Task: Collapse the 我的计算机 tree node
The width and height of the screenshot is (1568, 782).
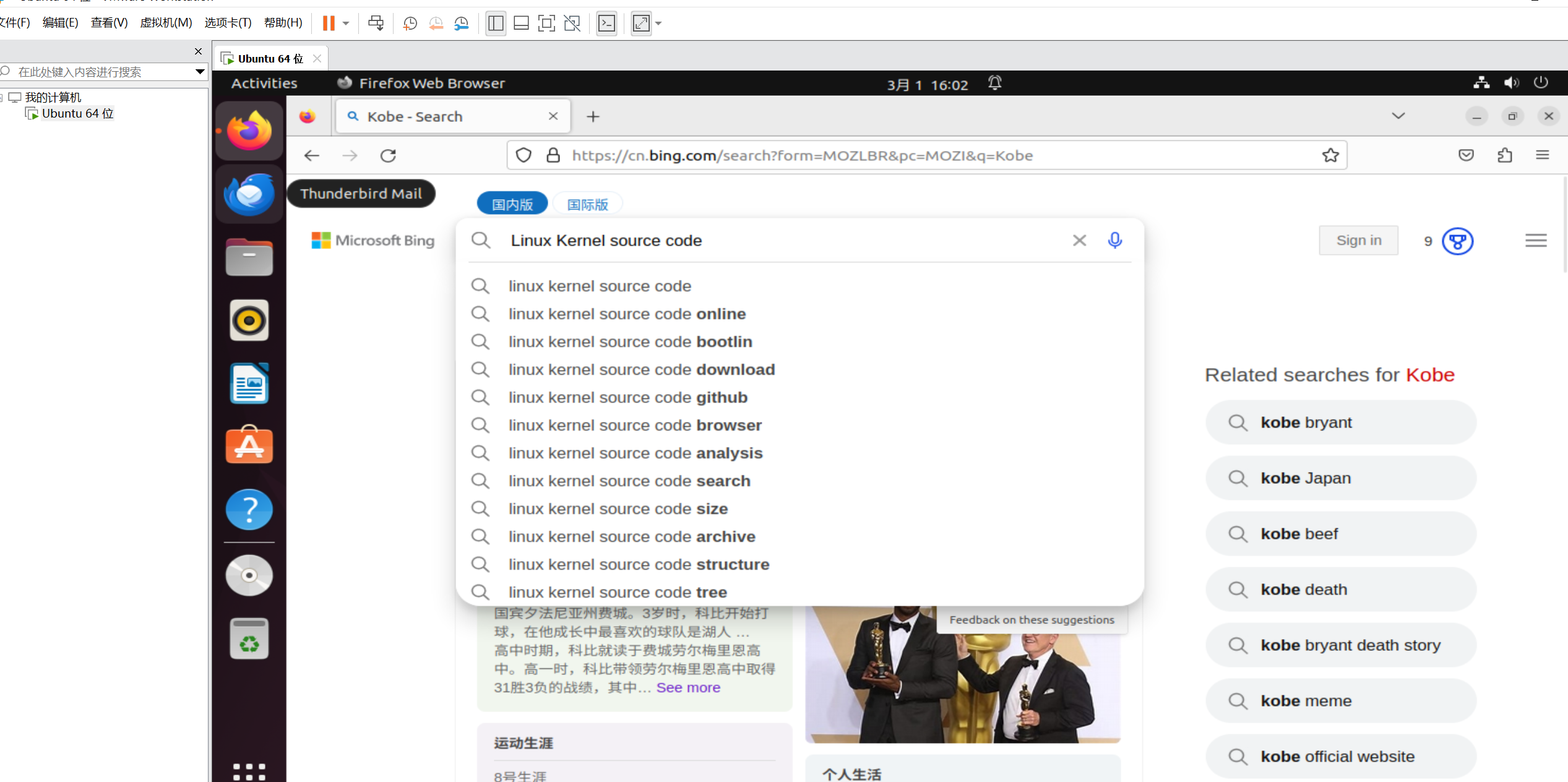Action: (2, 98)
